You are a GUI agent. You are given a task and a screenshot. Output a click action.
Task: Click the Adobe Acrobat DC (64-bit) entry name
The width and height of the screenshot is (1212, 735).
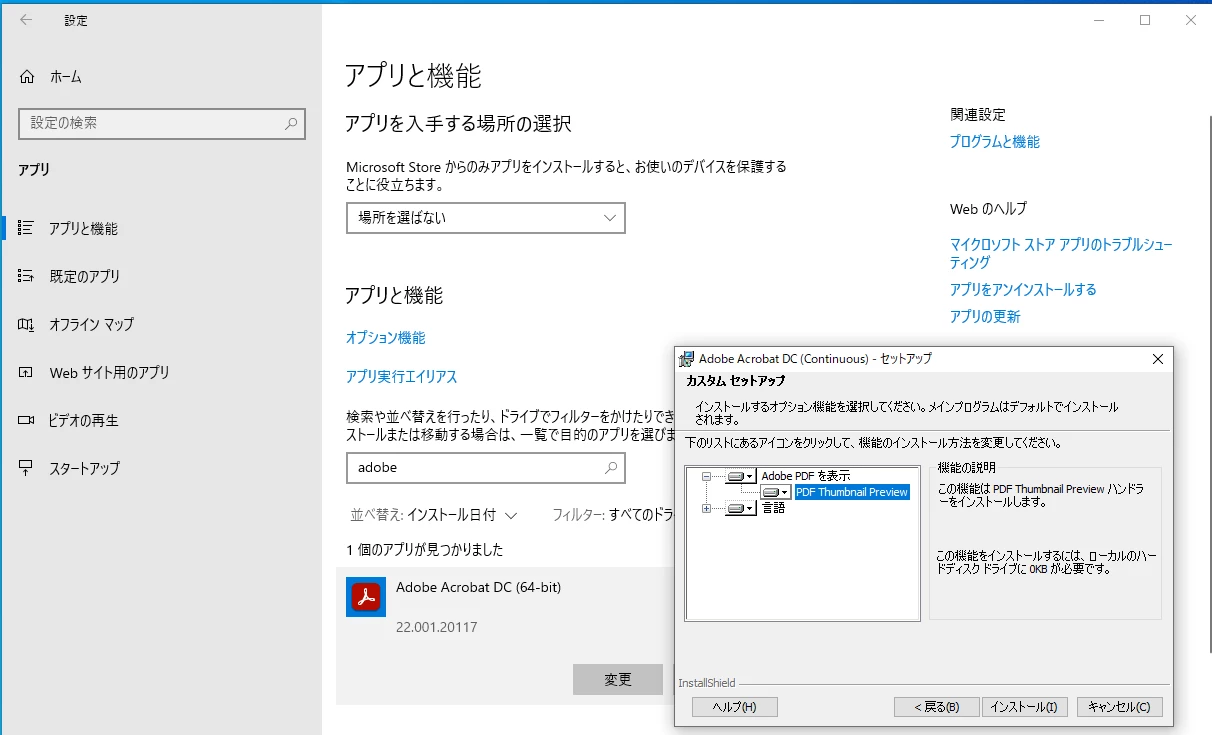[x=478, y=587]
